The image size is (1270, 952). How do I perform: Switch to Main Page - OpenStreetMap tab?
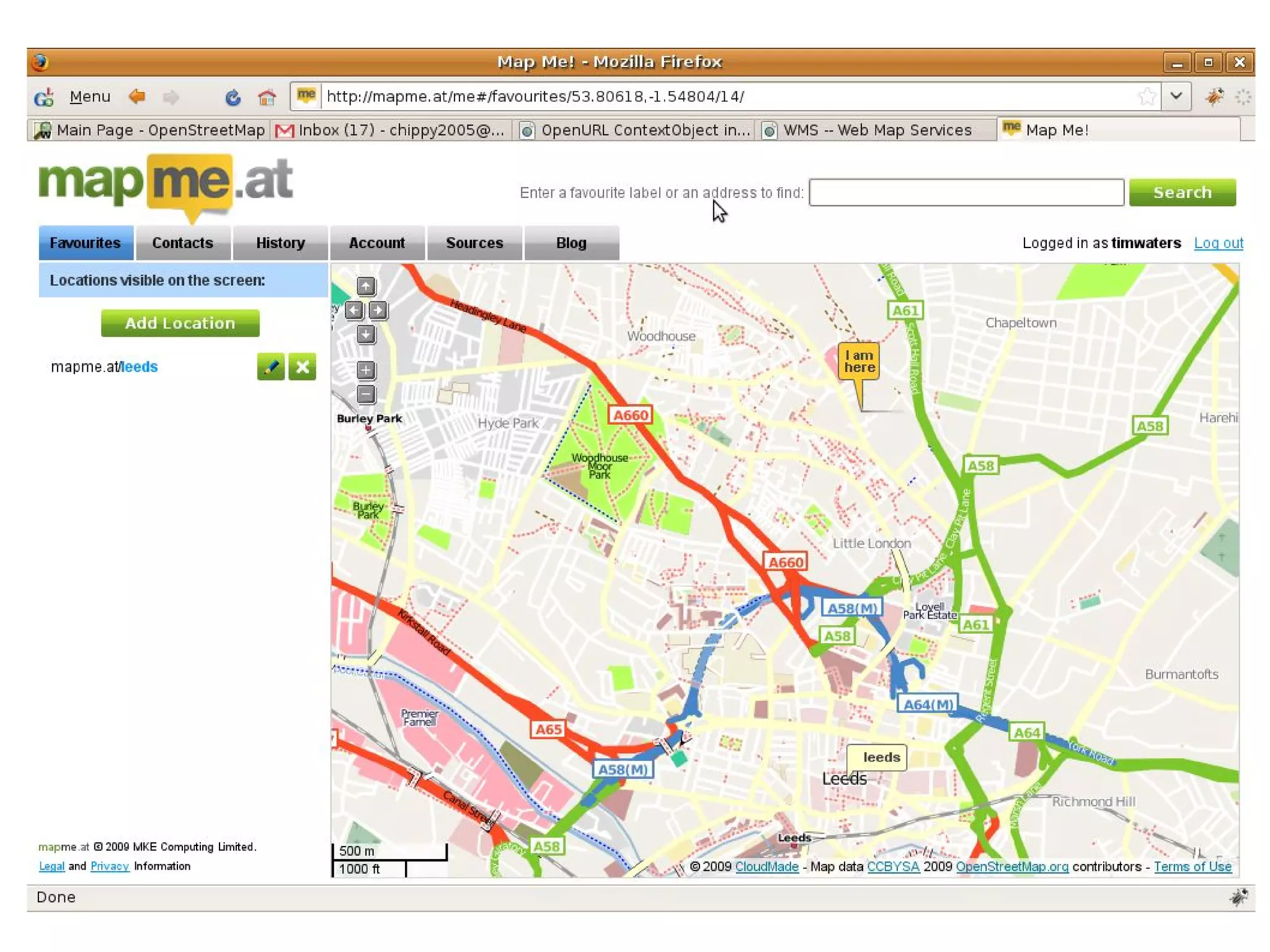point(149,130)
